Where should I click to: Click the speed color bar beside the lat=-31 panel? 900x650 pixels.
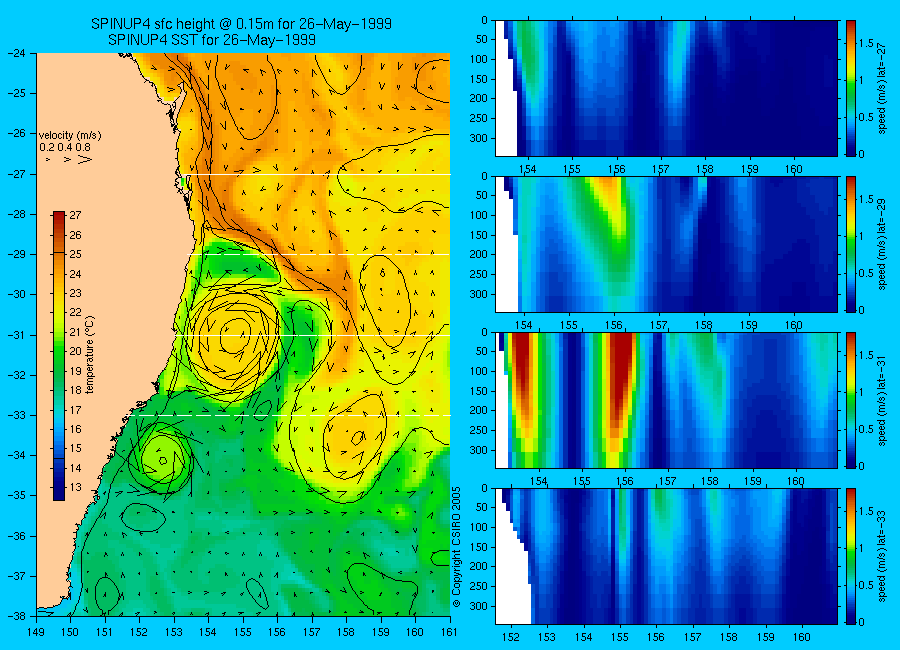(851, 400)
